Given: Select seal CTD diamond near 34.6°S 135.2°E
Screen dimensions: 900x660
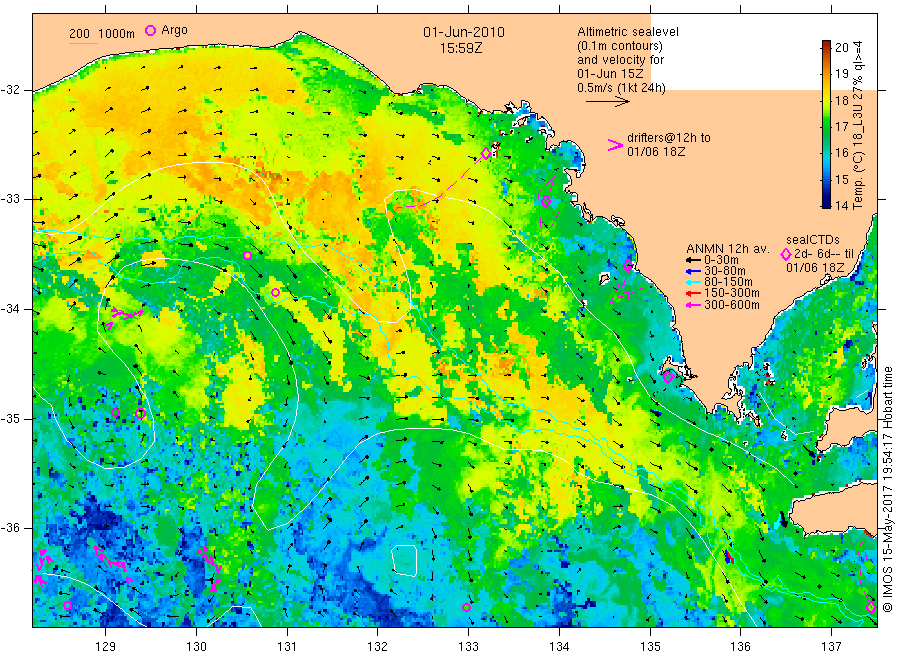Looking at the screenshot, I should [x=668, y=377].
